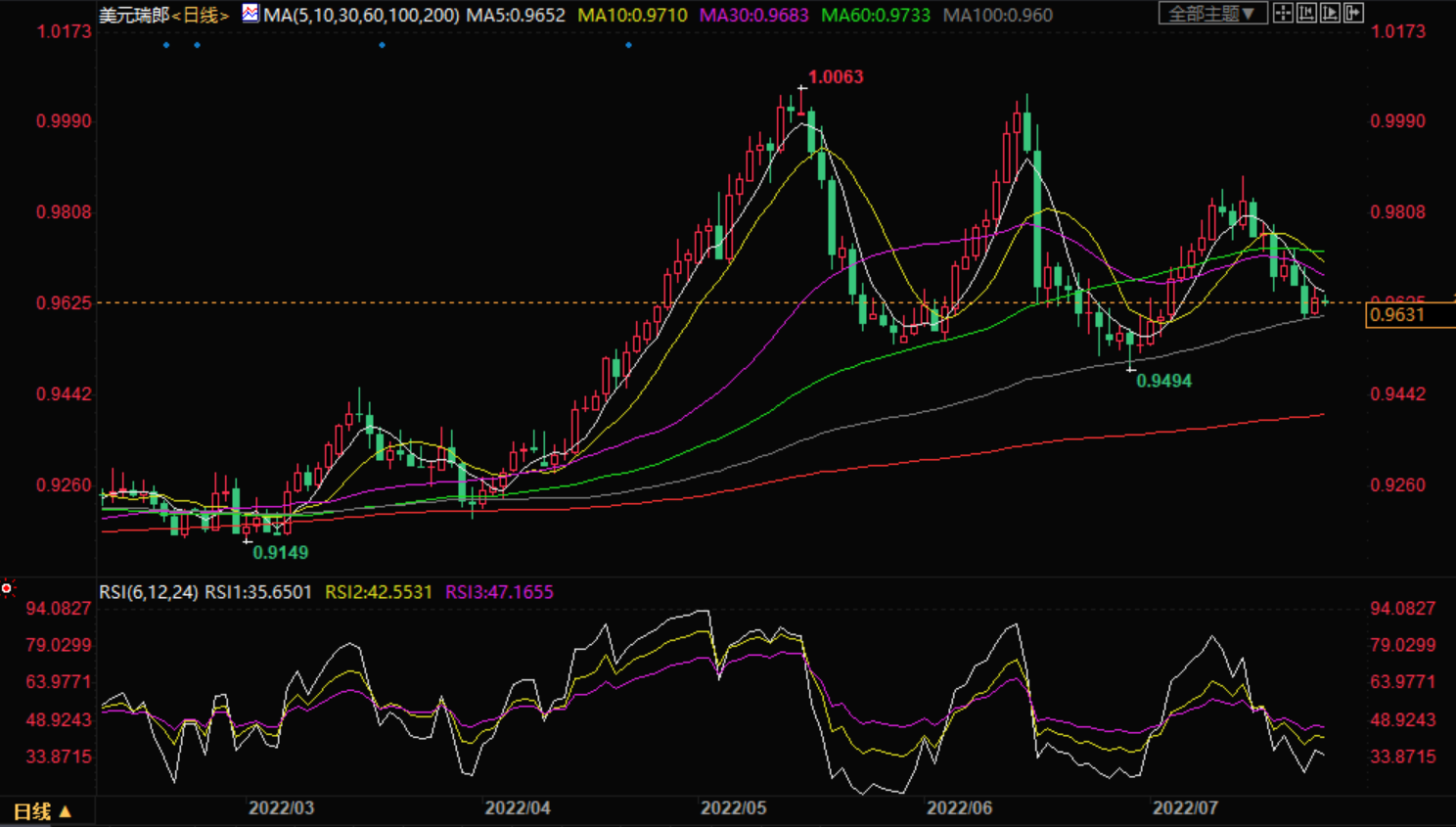
Task: Click the axis icon with play arrow
Action: tap(1330, 13)
